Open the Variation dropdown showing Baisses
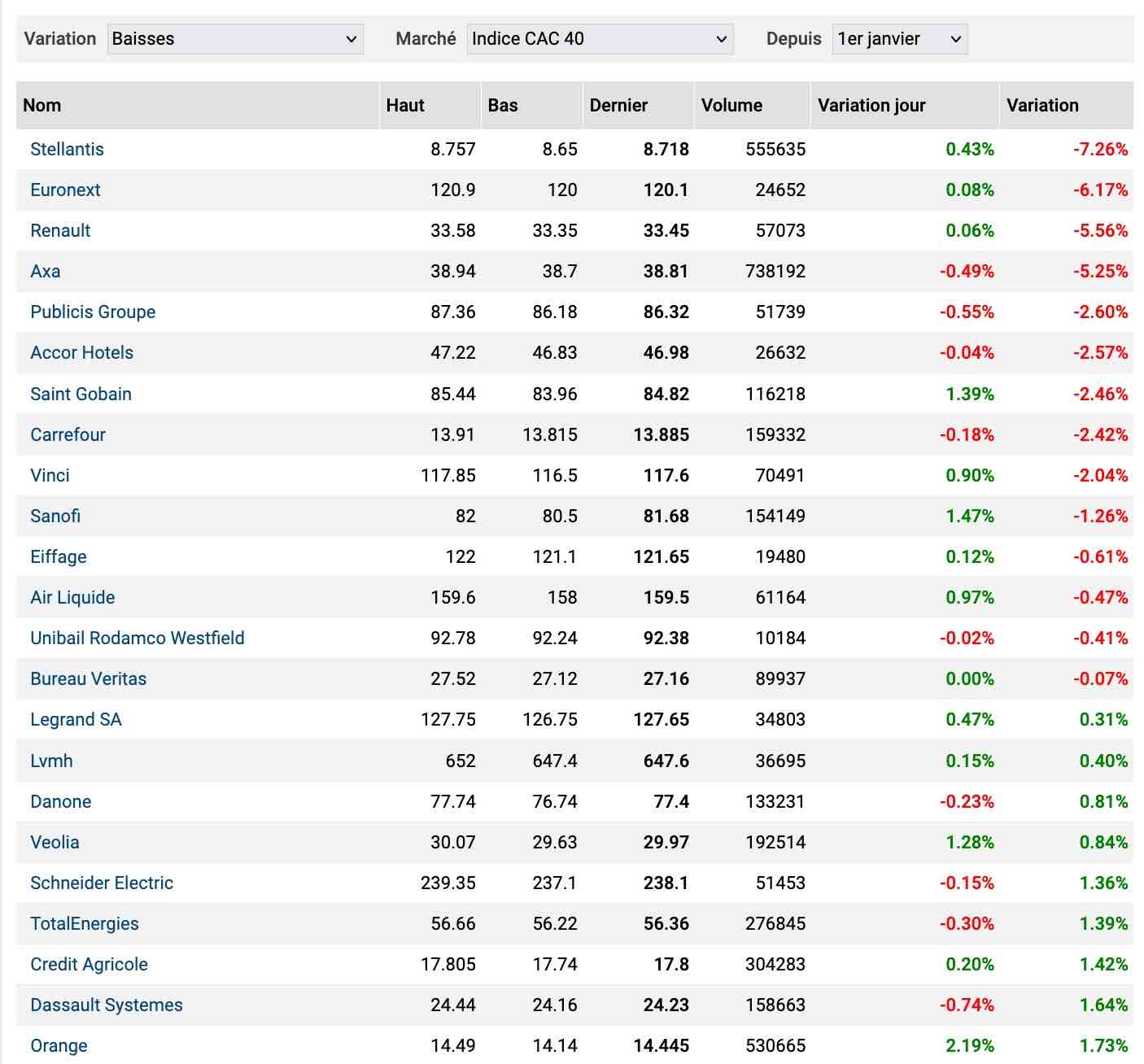 (235, 39)
